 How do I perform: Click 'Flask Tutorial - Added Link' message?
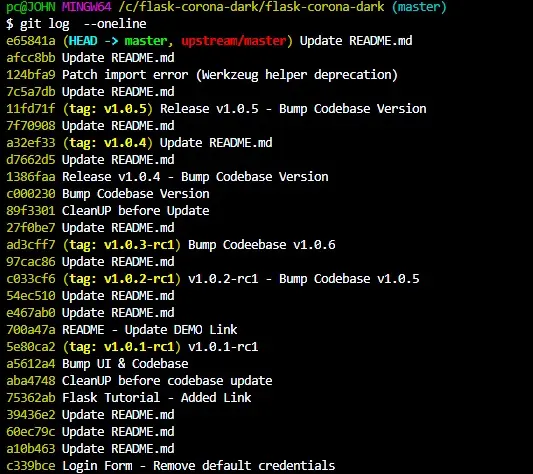click(157, 398)
